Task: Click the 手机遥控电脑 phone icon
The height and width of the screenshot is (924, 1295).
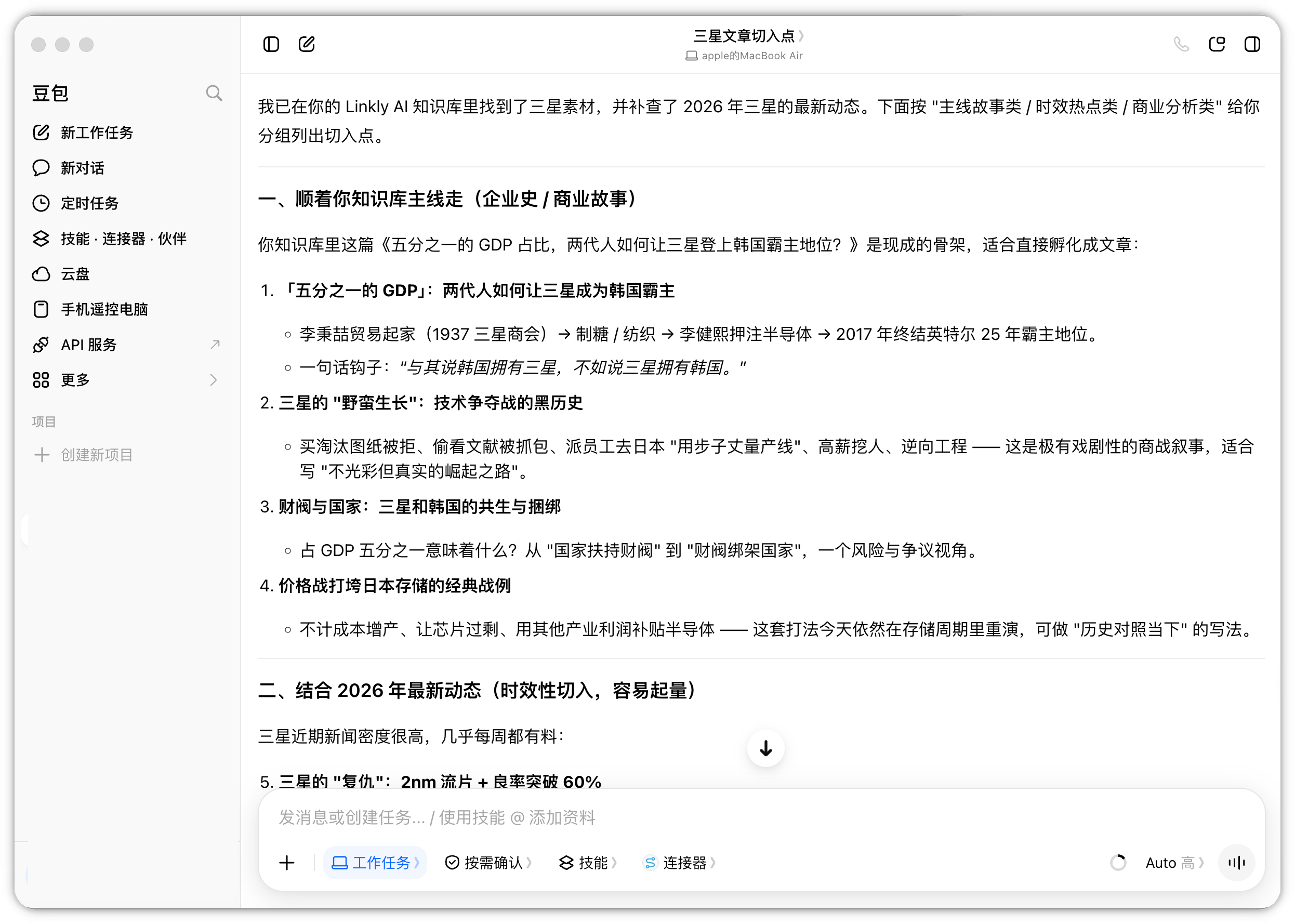Action: pyautogui.click(x=41, y=310)
